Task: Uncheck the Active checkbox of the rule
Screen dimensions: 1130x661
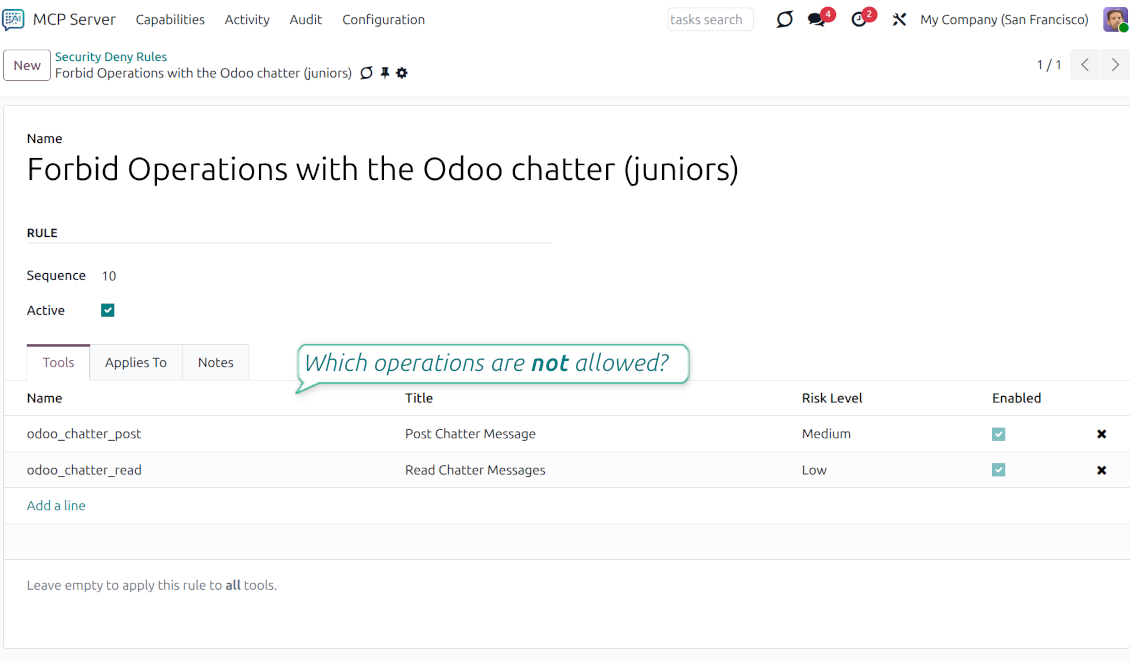Action: click(x=107, y=310)
